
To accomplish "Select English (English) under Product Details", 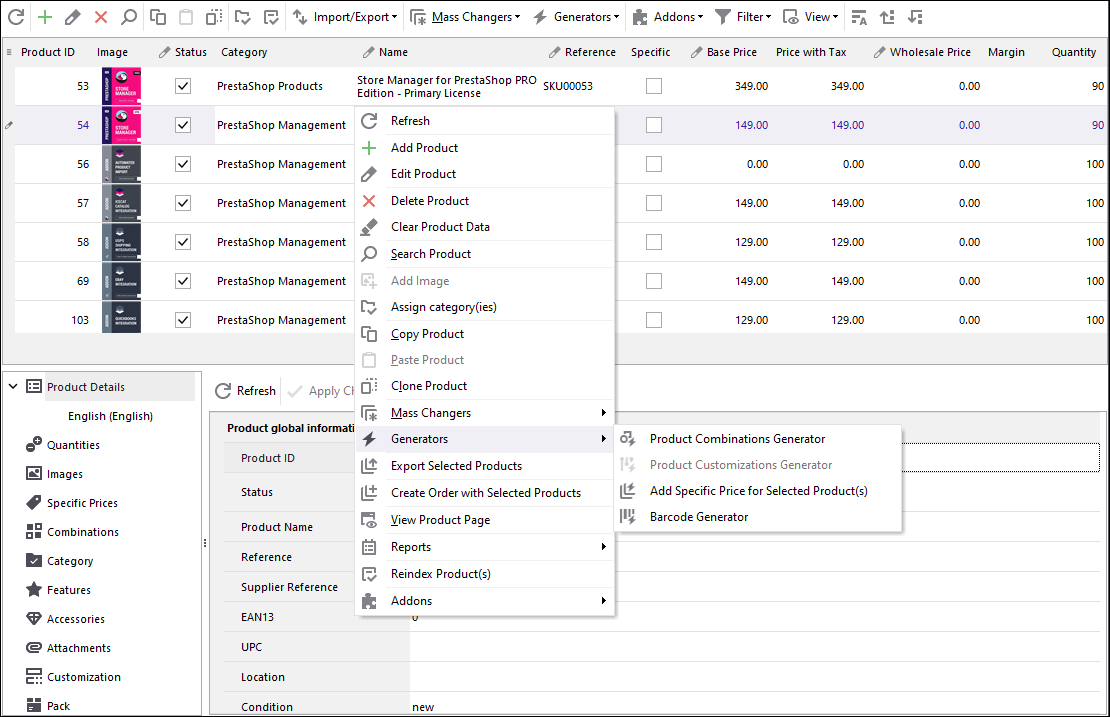I will click(110, 416).
